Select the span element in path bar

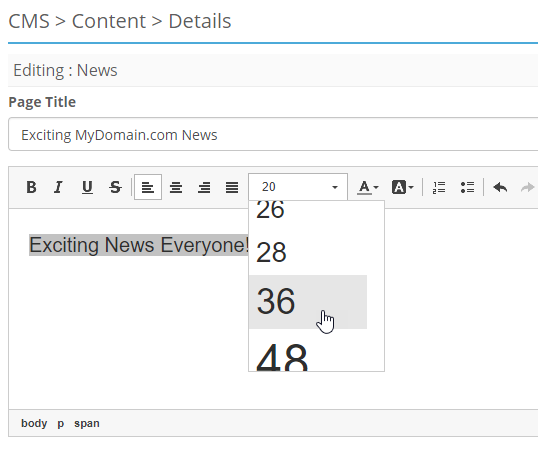coord(87,423)
